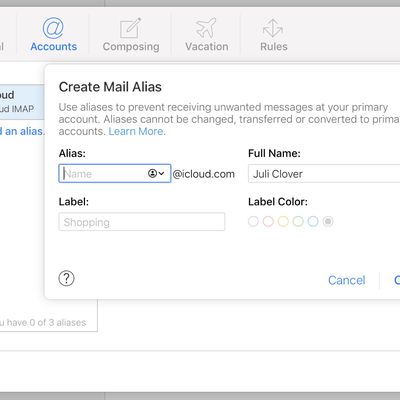Click the 'have 0 of 3 aliases' text

tap(46, 322)
